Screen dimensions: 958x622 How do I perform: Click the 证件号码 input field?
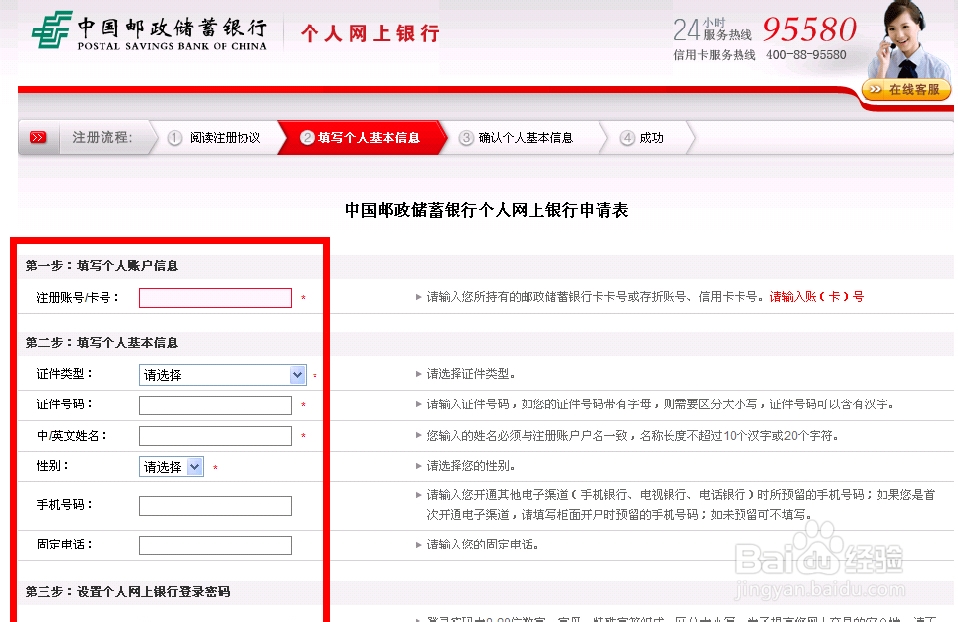click(x=215, y=405)
